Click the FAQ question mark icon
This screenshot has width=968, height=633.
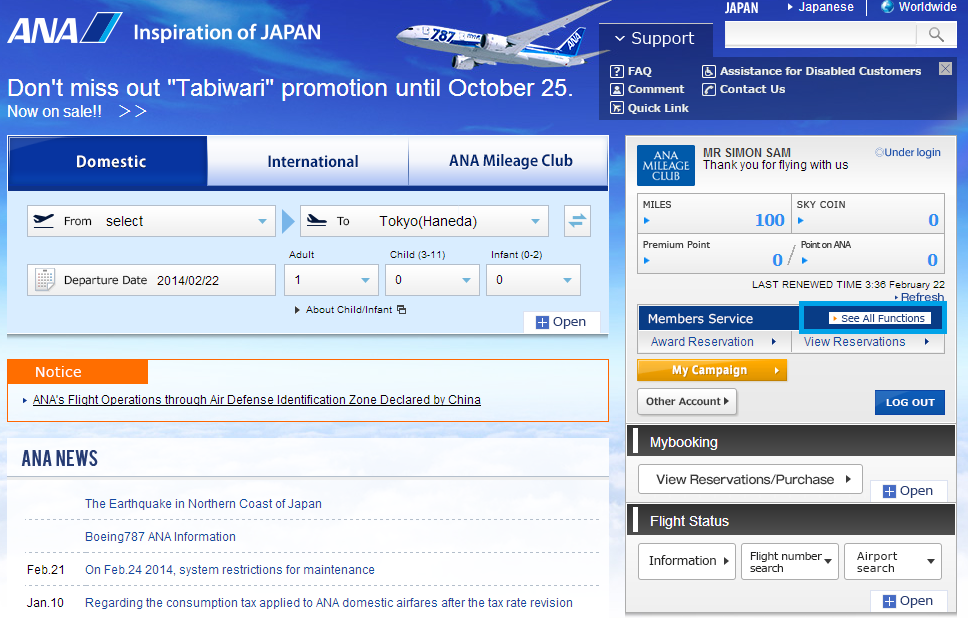(x=616, y=71)
